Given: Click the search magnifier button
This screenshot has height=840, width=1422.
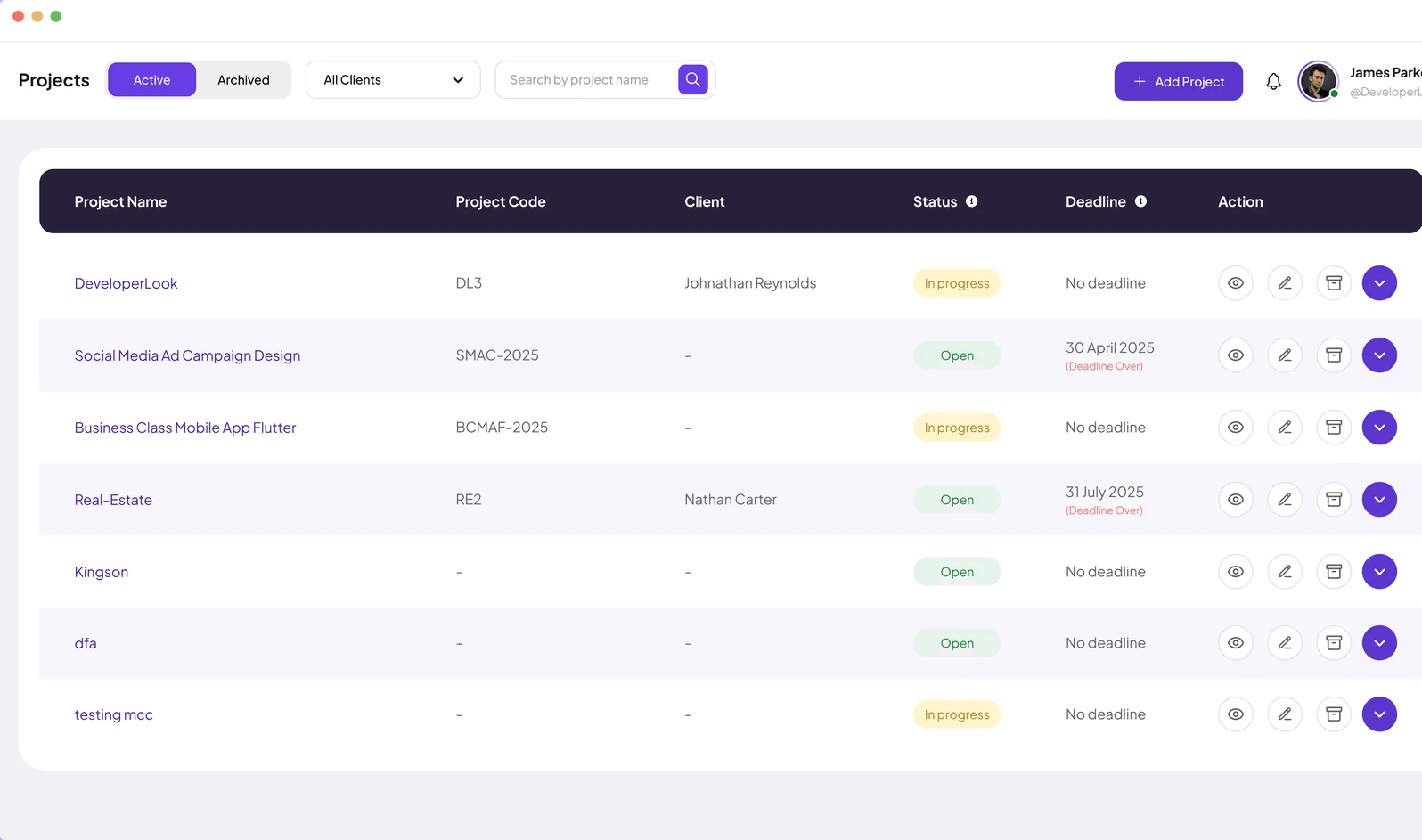Looking at the screenshot, I should click(693, 79).
